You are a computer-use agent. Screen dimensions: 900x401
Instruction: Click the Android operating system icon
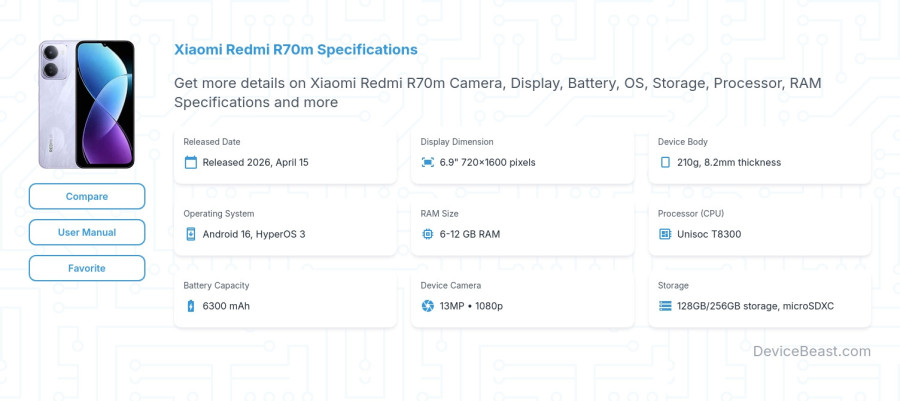(191, 234)
